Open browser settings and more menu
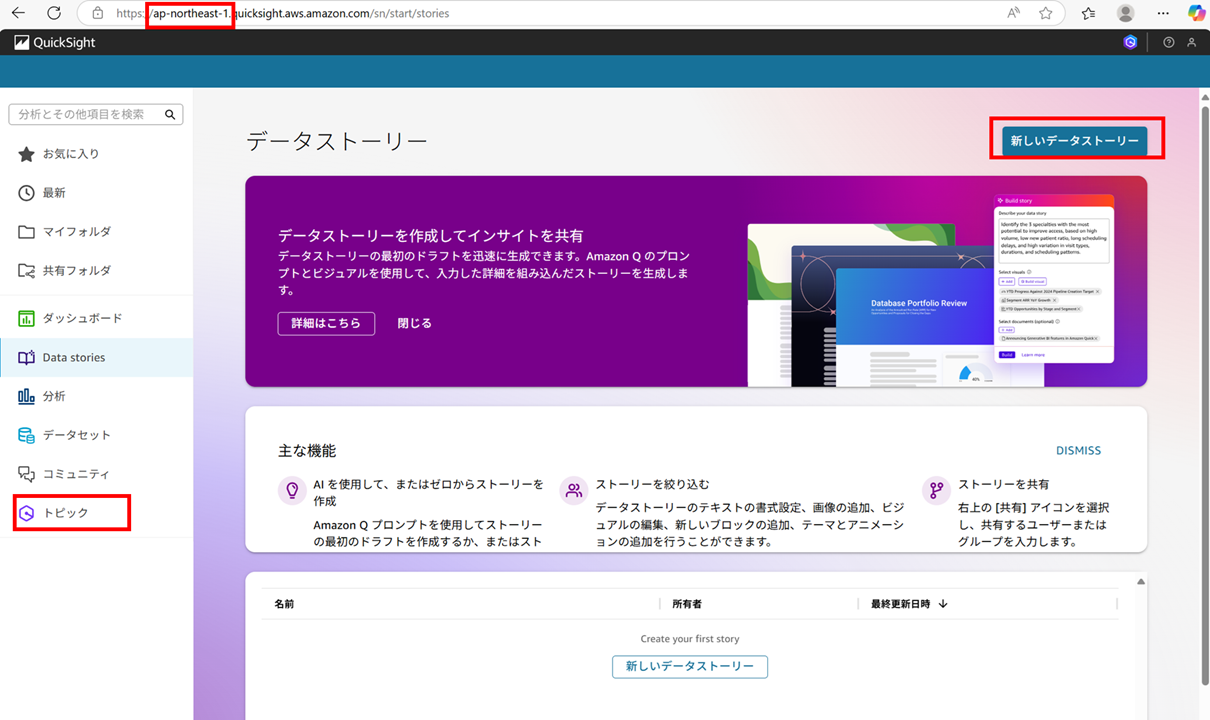The width and height of the screenshot is (1210, 720). click(1162, 14)
